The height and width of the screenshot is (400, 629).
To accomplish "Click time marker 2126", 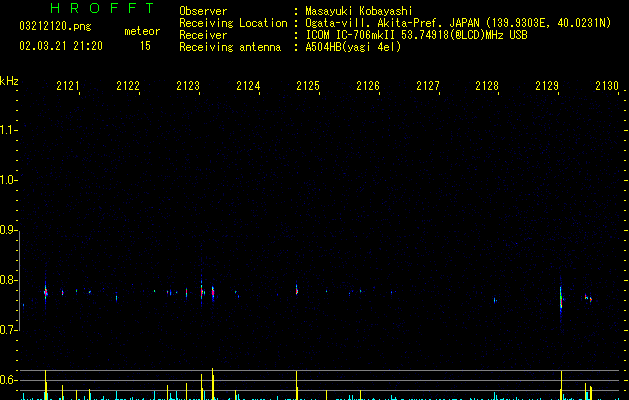I will pyautogui.click(x=368, y=86).
